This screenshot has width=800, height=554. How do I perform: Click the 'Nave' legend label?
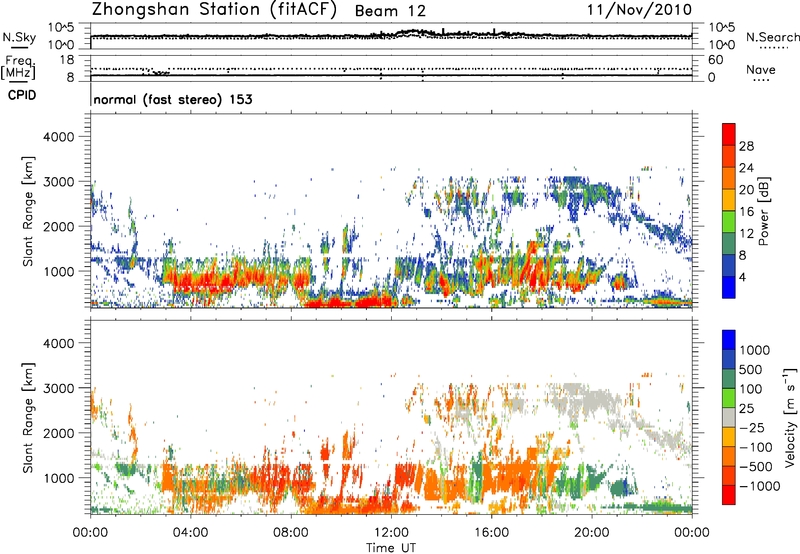(761, 69)
